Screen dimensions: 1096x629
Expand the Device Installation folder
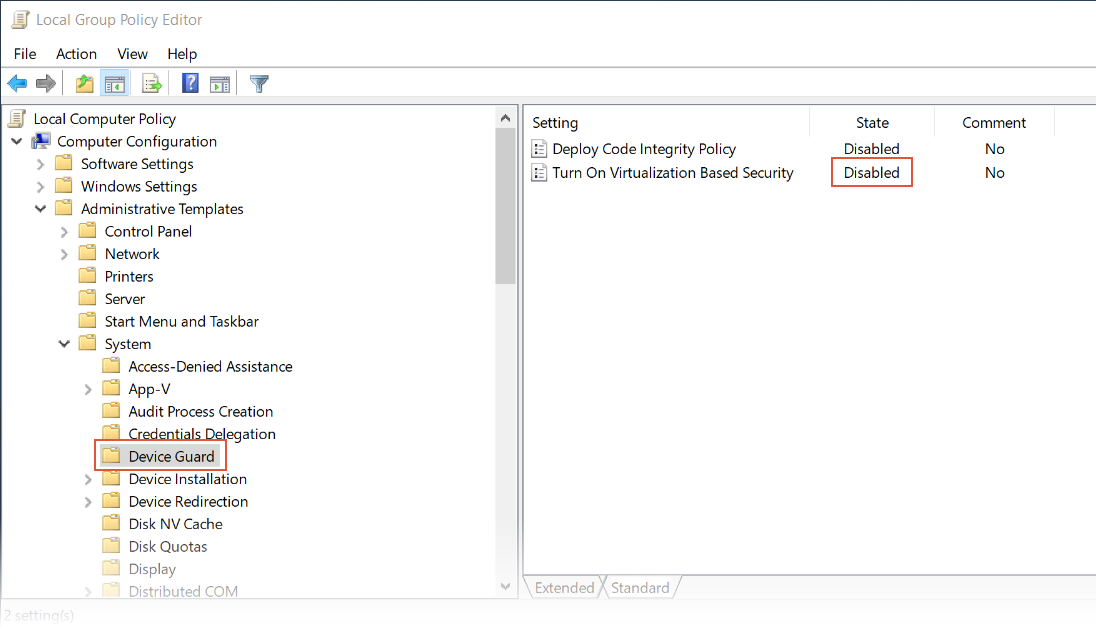pos(88,480)
